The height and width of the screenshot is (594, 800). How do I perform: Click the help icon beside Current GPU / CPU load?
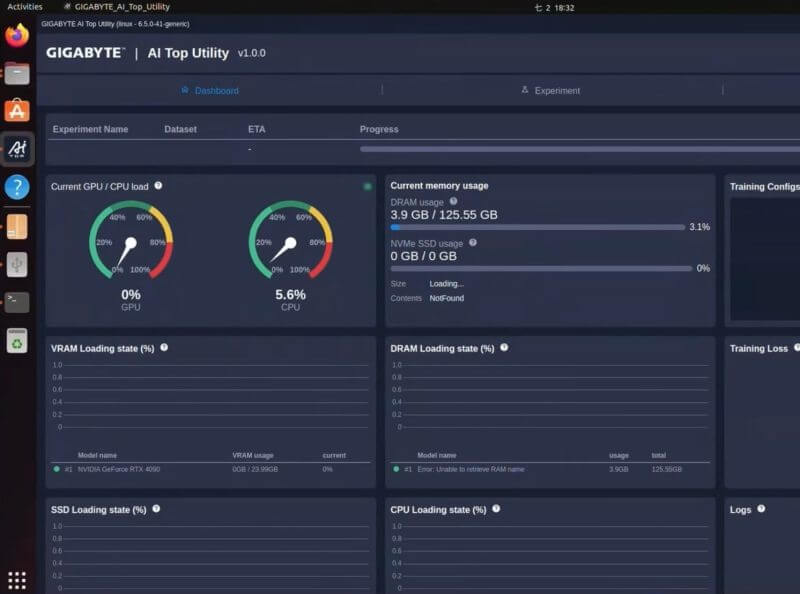[158, 186]
